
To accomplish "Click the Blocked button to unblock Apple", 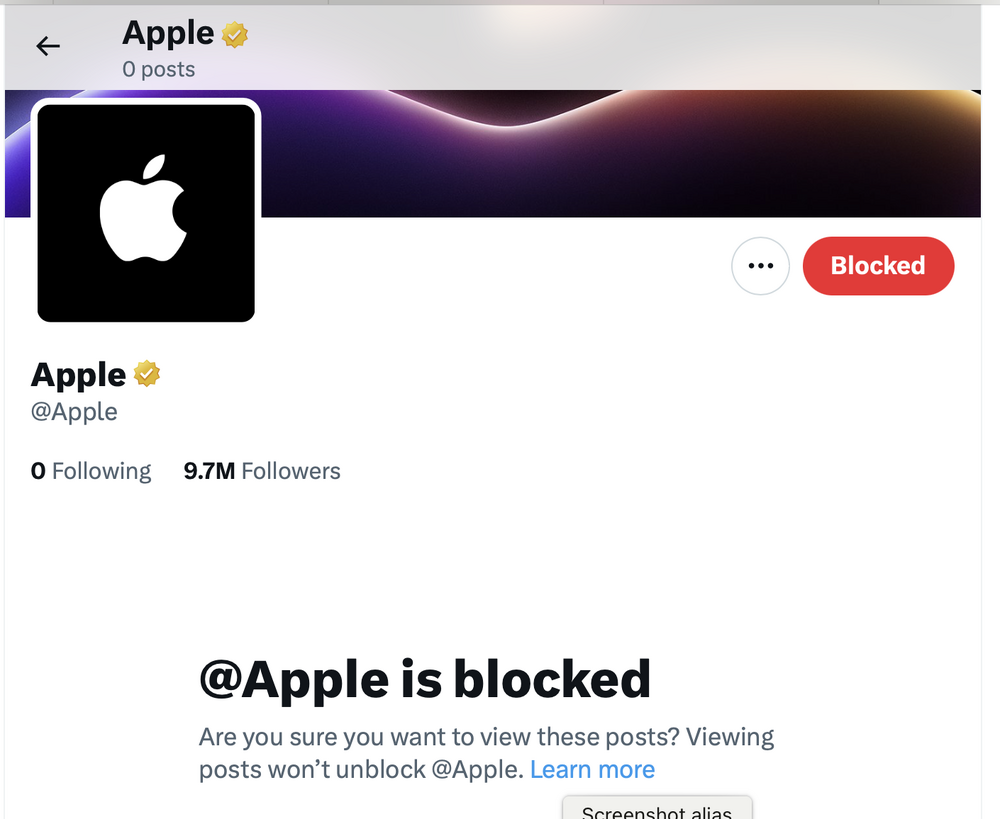I will [x=878, y=266].
